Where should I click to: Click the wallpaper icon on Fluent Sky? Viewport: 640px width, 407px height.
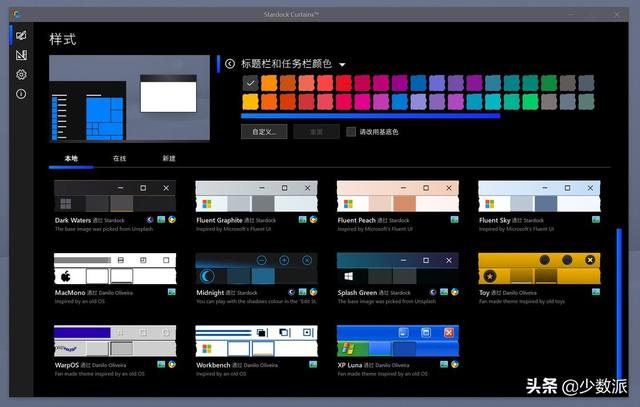point(596,220)
